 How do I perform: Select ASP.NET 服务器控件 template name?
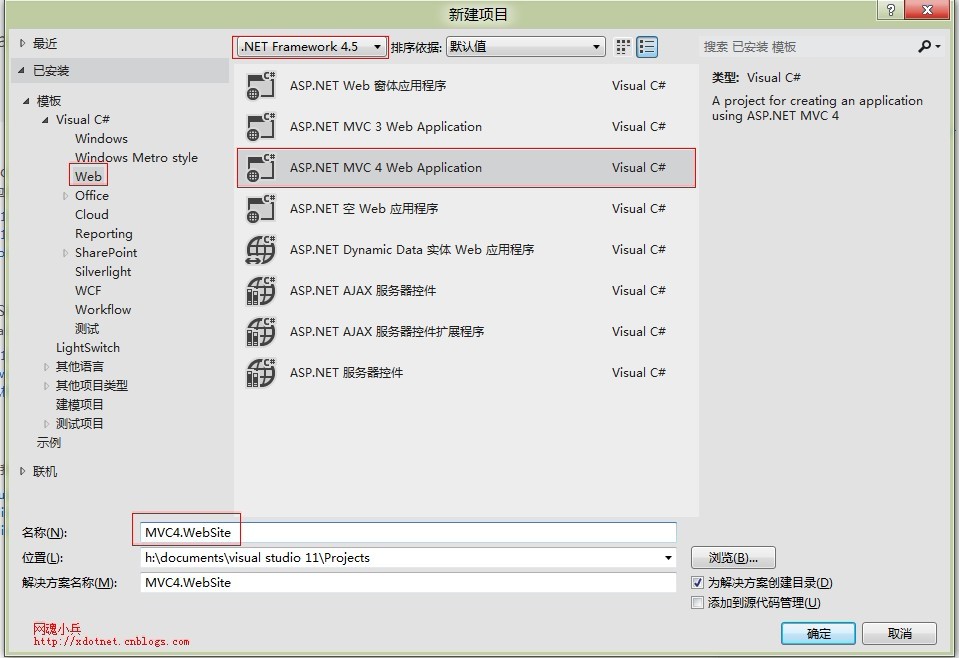tap(346, 372)
